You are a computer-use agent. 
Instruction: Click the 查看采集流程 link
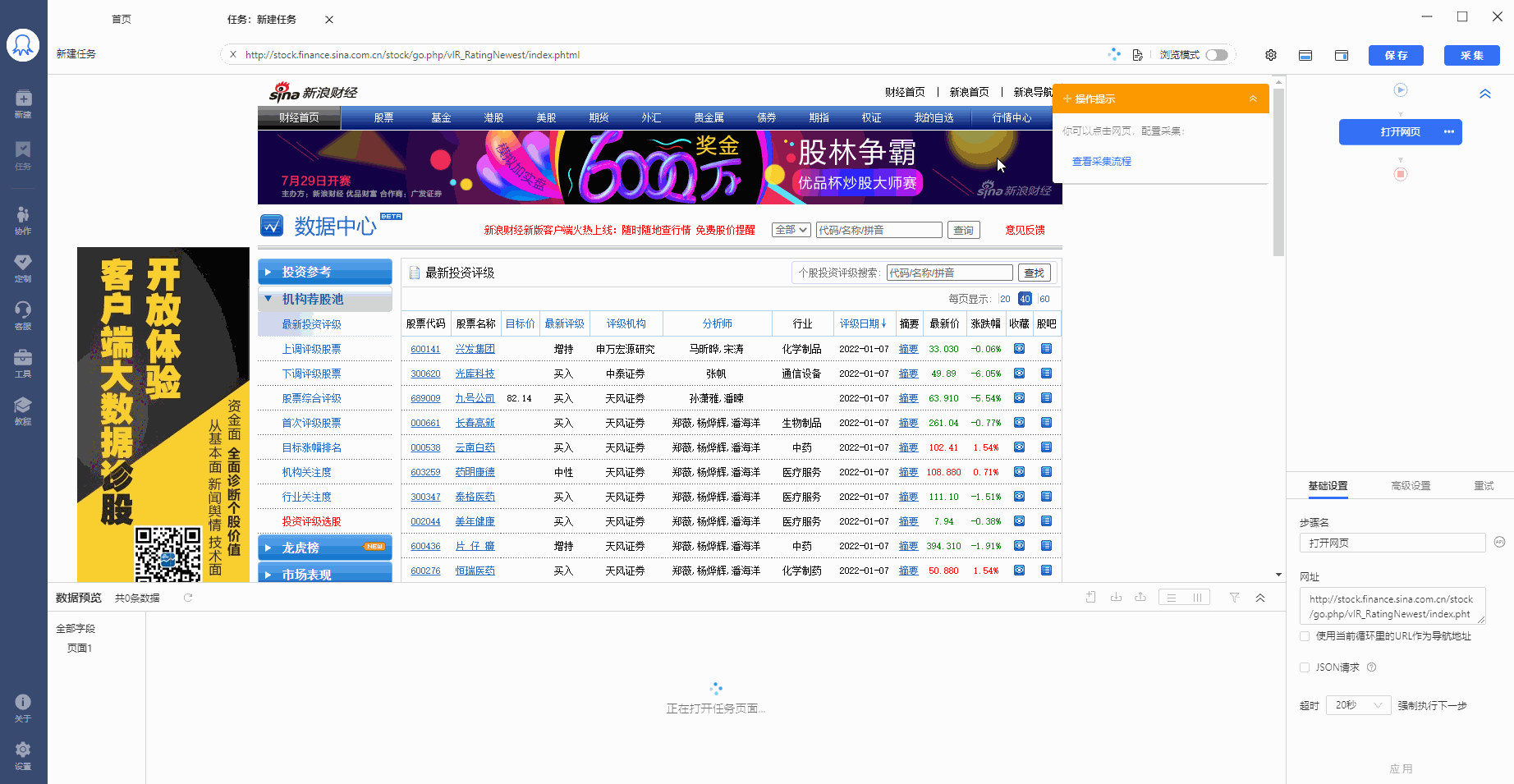point(1102,162)
